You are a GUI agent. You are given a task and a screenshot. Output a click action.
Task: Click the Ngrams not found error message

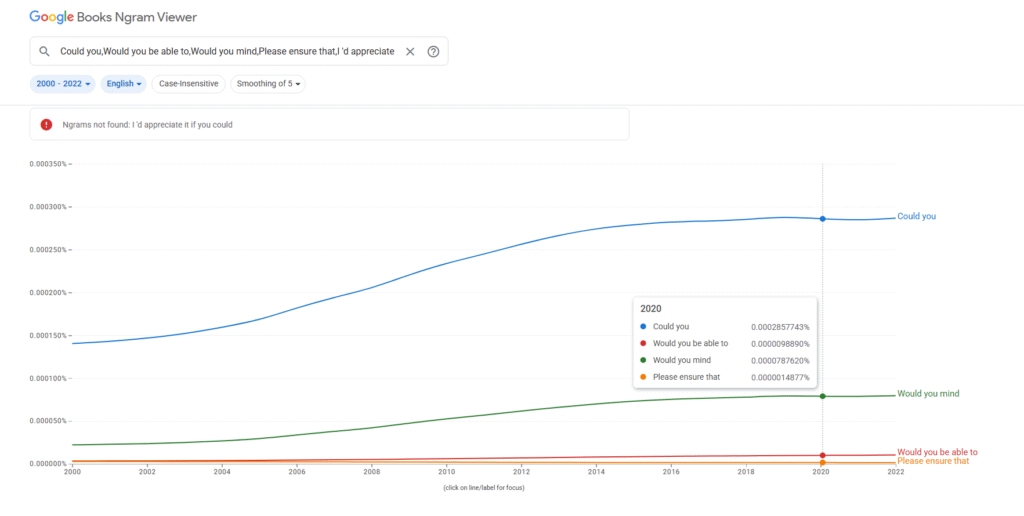tap(147, 124)
